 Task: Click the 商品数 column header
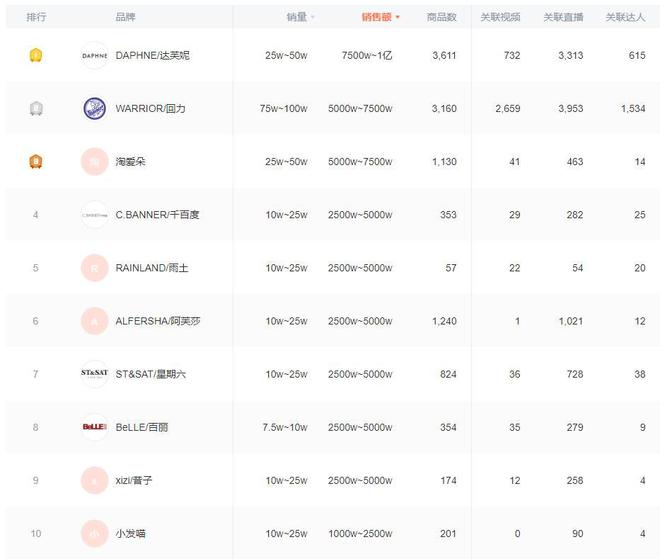(442, 17)
